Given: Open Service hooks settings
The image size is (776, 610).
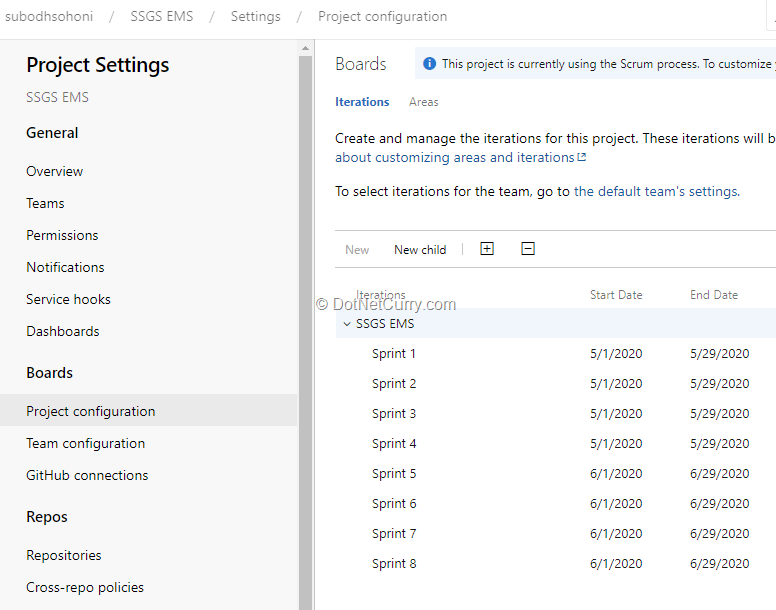Looking at the screenshot, I should [68, 299].
